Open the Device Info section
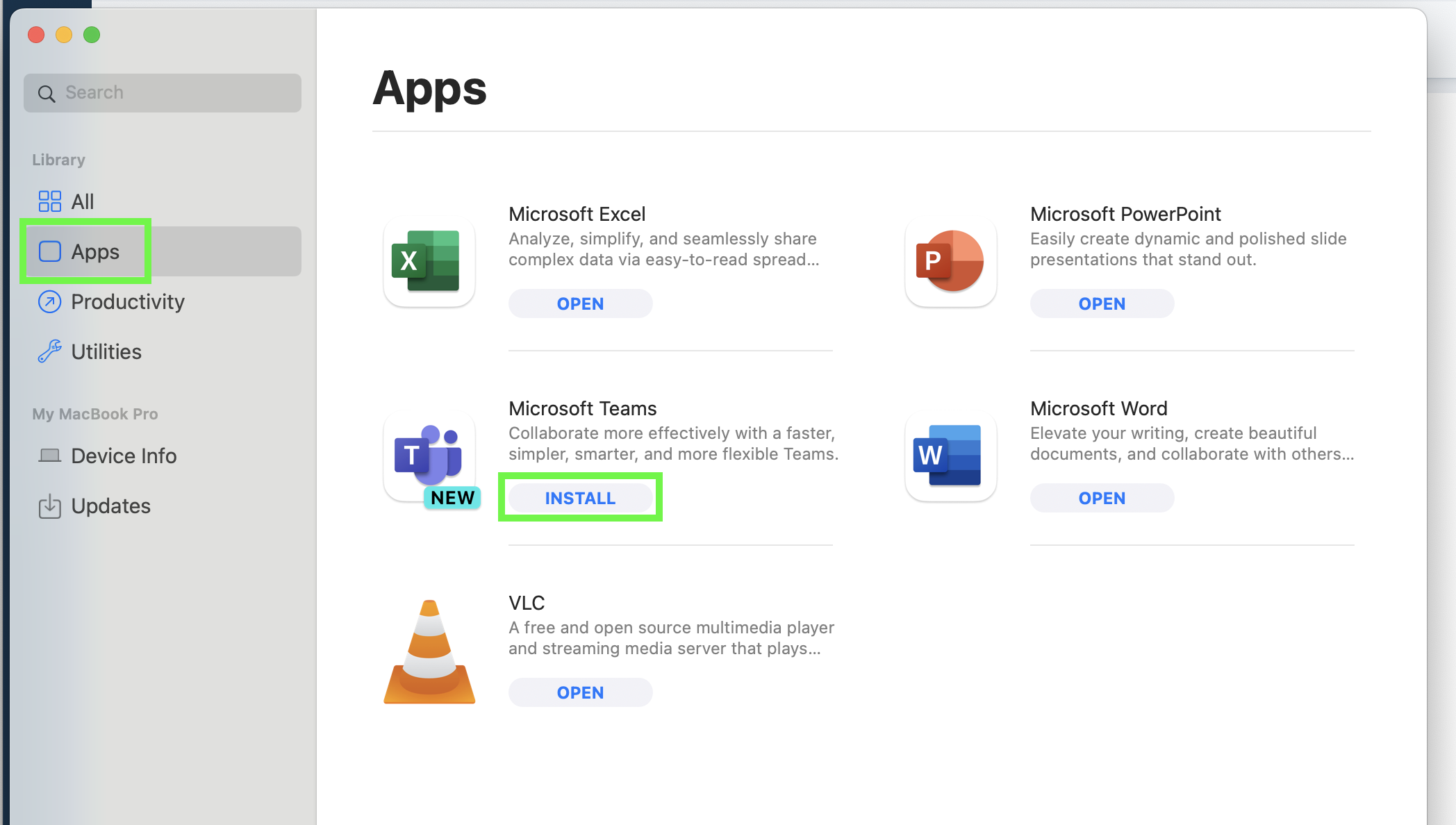The height and width of the screenshot is (825, 1456). (123, 456)
